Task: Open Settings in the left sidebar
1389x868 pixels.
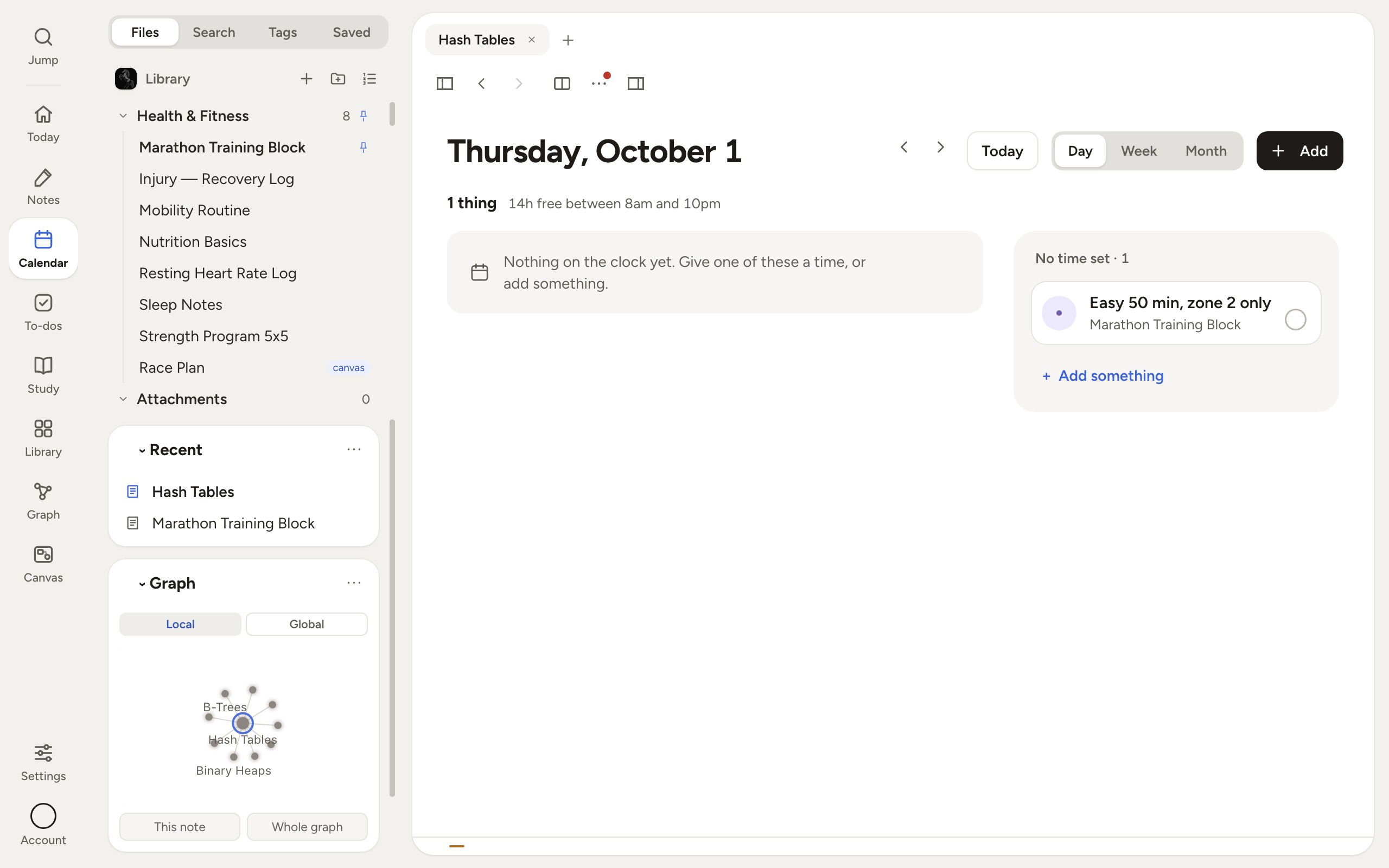Action: pyautogui.click(x=43, y=762)
